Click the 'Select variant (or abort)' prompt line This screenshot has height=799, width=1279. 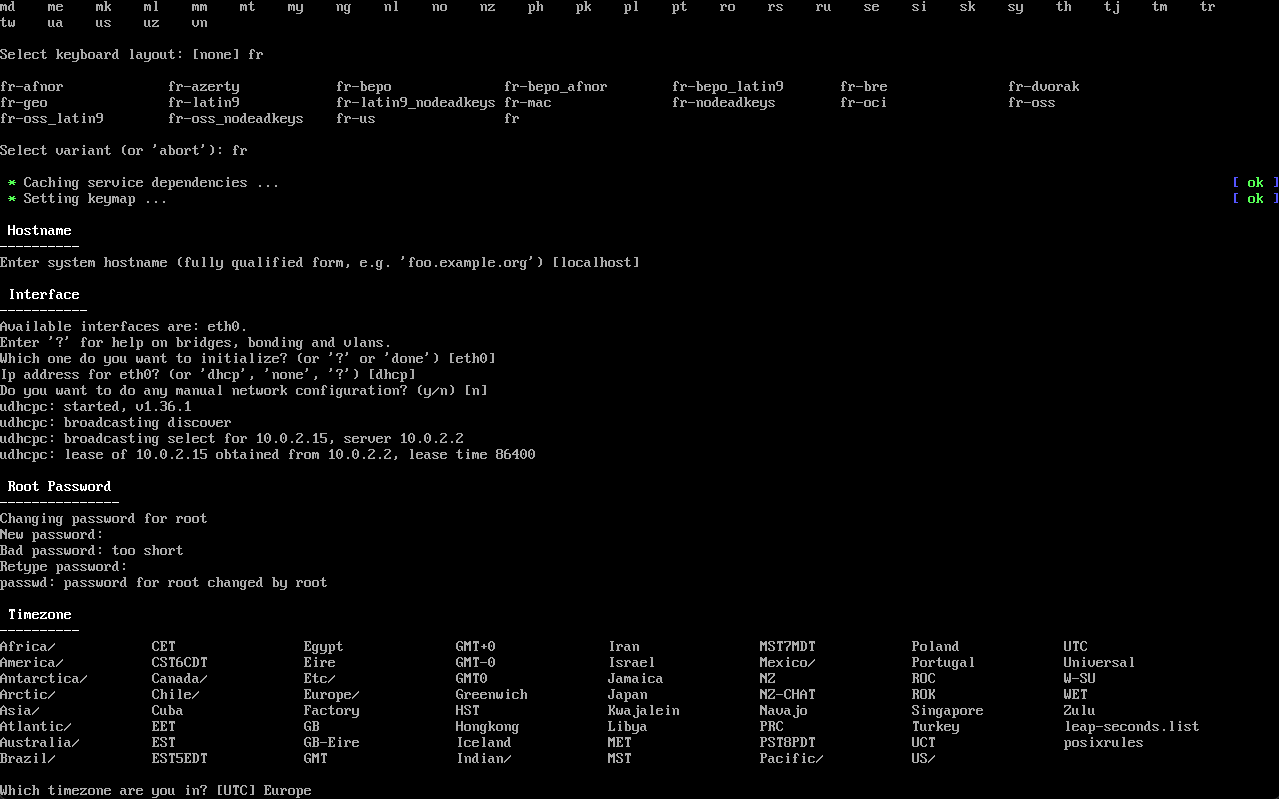123,150
